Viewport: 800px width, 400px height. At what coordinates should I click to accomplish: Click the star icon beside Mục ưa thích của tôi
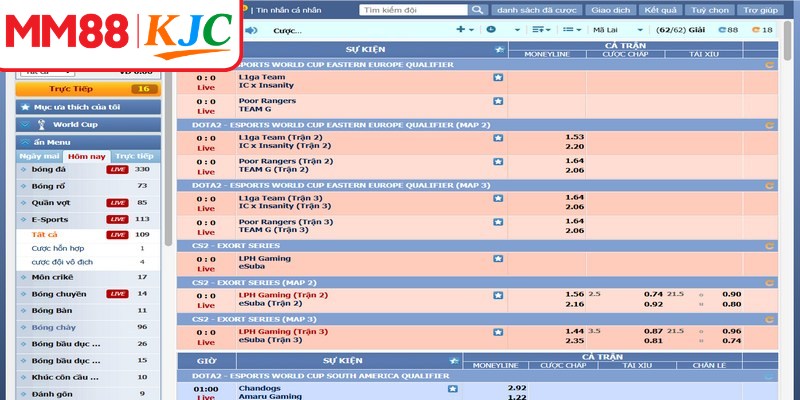(25, 107)
